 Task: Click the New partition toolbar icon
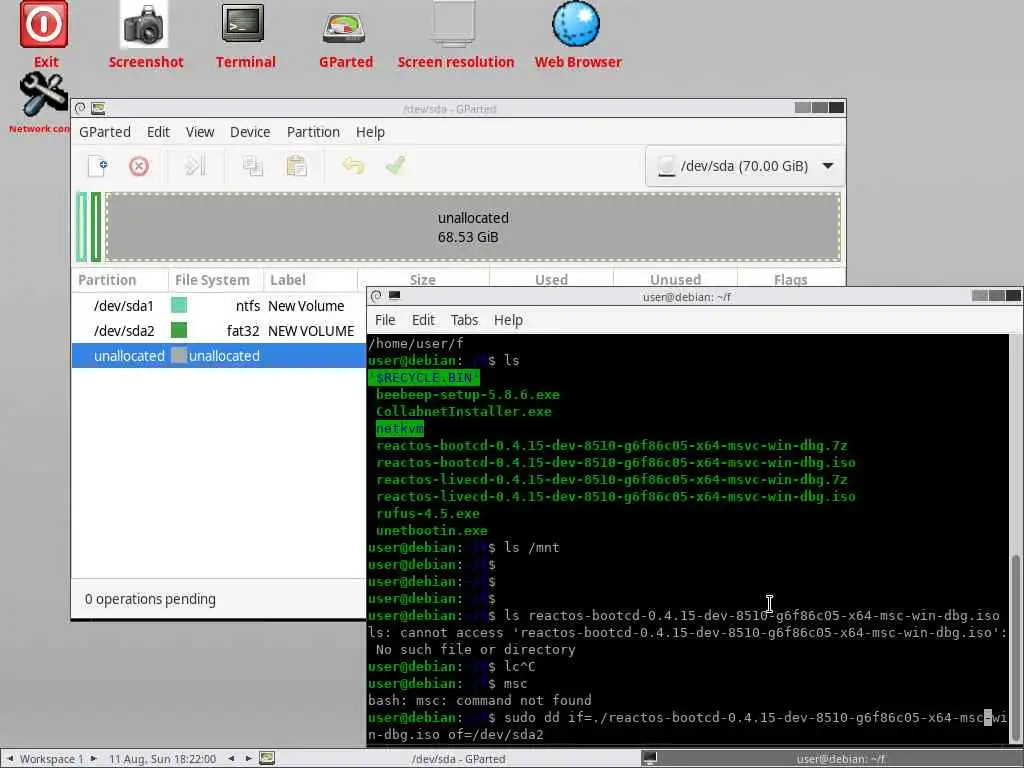pyautogui.click(x=97, y=166)
